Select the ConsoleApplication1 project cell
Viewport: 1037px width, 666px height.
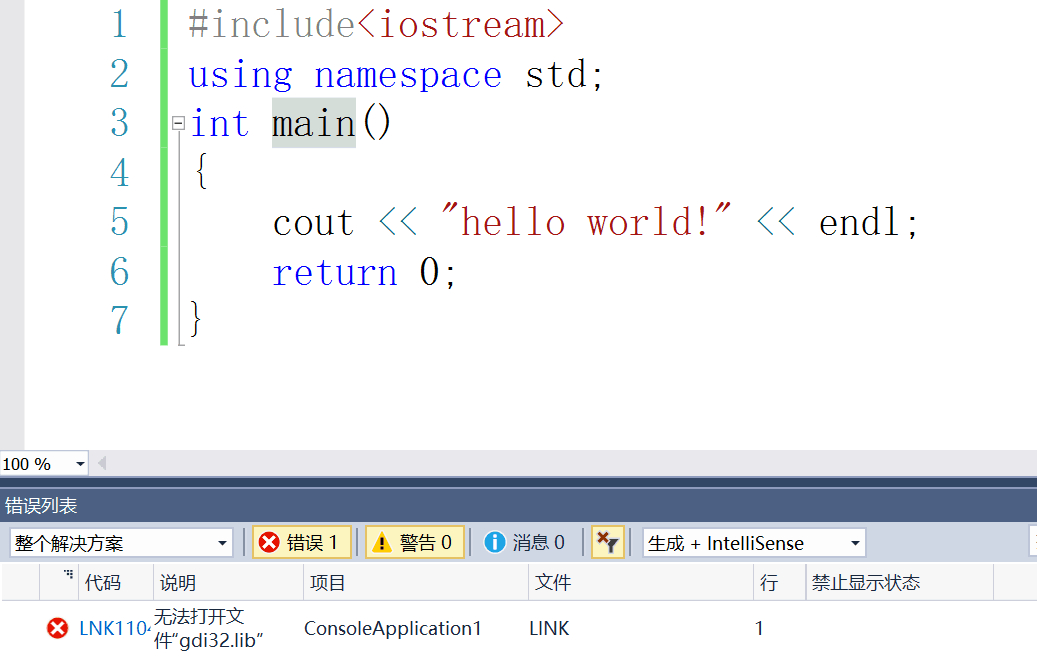[393, 628]
